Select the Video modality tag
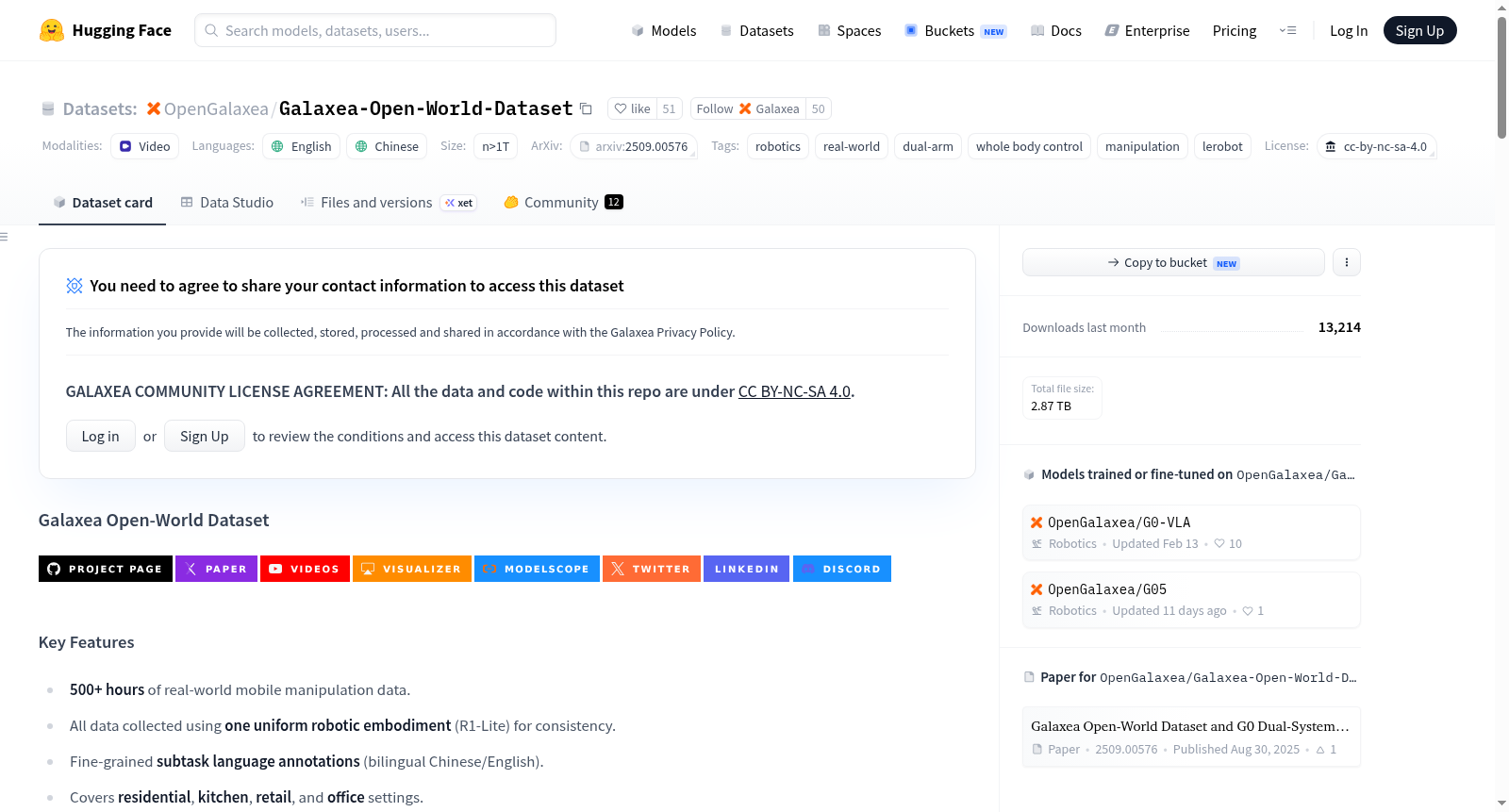Screen dimensions: 1509x812 pos(144,146)
